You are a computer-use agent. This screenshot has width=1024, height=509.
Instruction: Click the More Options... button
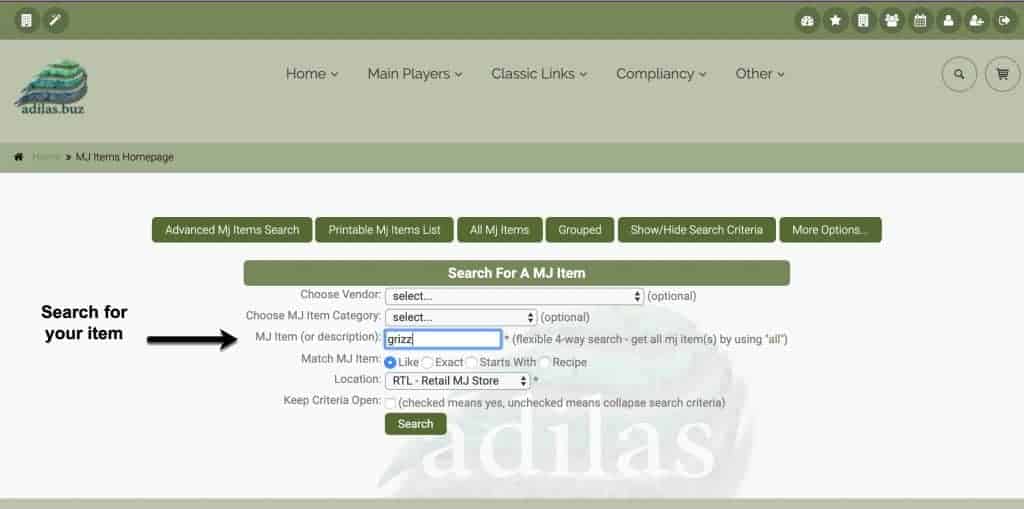pos(830,230)
